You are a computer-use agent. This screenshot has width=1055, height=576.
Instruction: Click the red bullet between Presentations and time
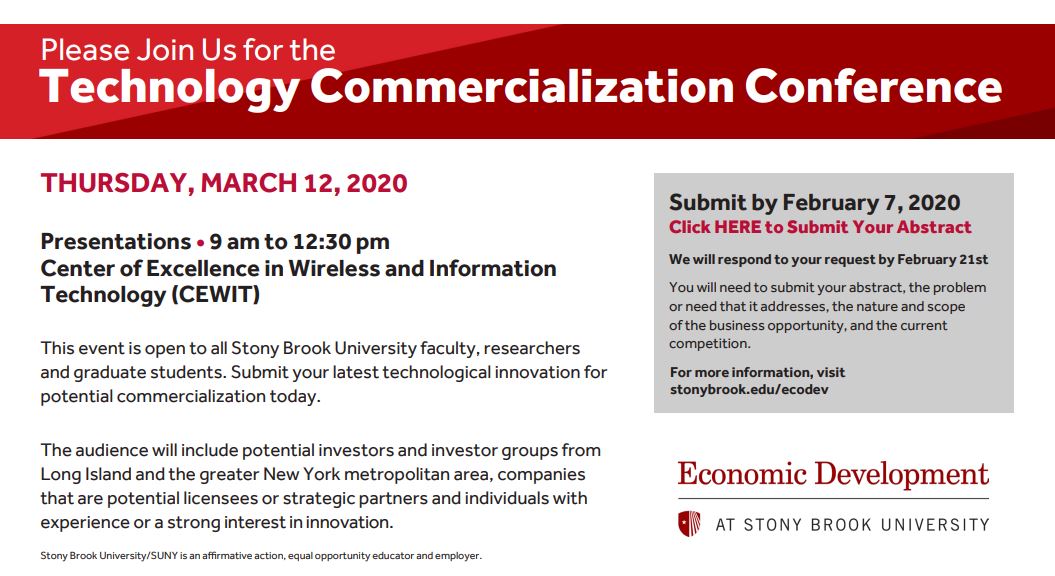pos(201,242)
